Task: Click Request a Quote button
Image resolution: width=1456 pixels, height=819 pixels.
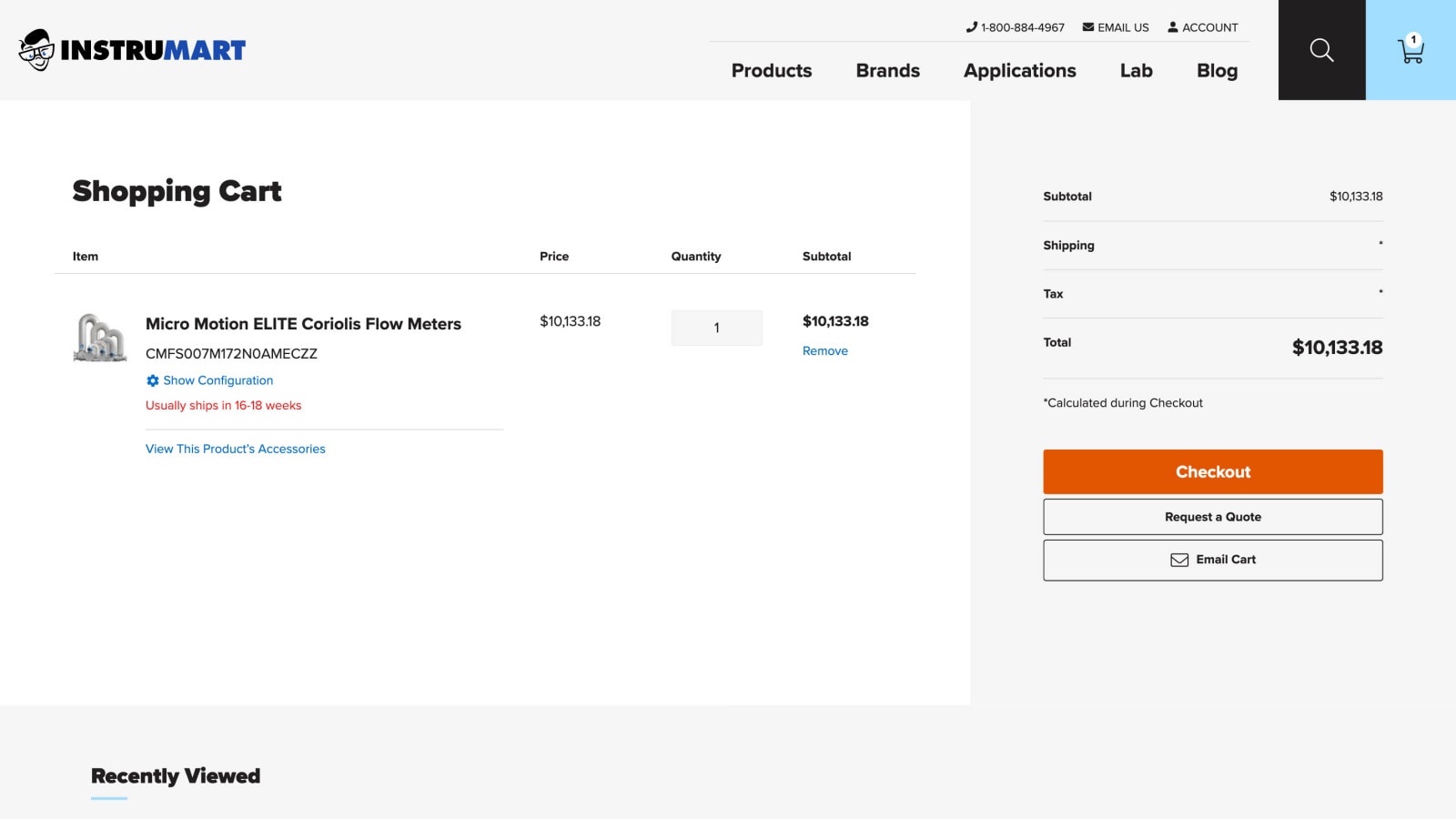Action: tap(1213, 517)
